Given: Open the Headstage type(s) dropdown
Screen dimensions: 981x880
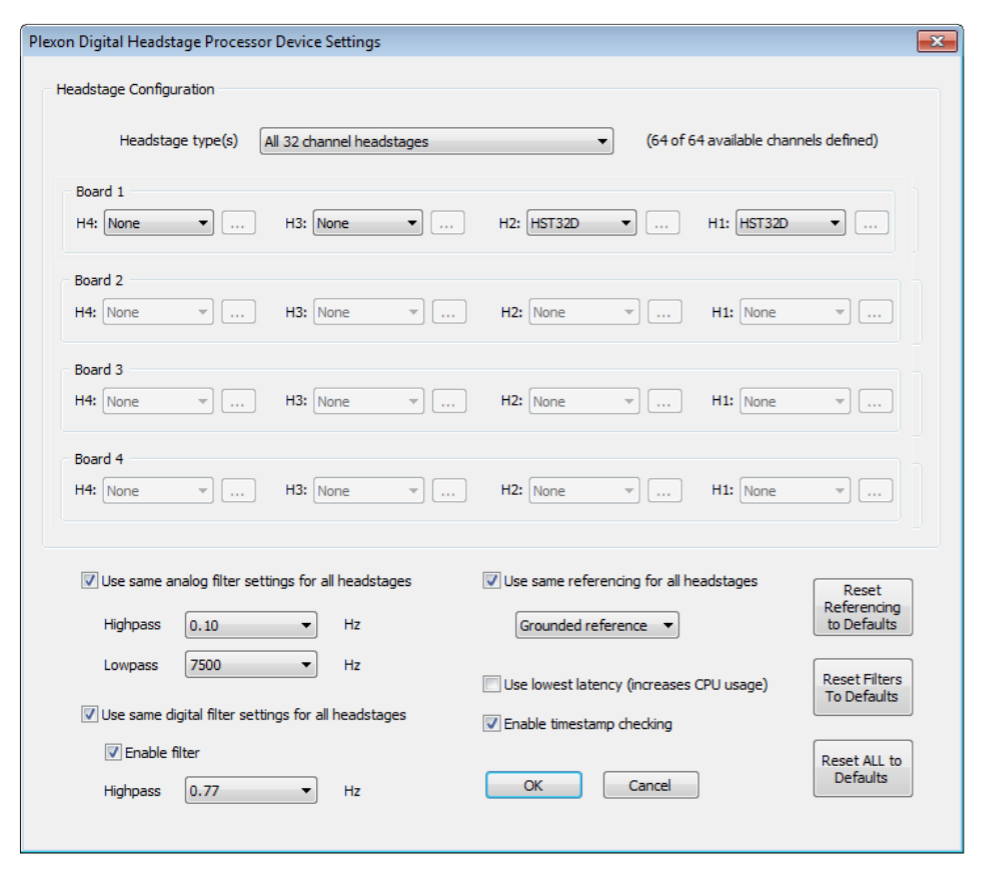Looking at the screenshot, I should point(436,141).
